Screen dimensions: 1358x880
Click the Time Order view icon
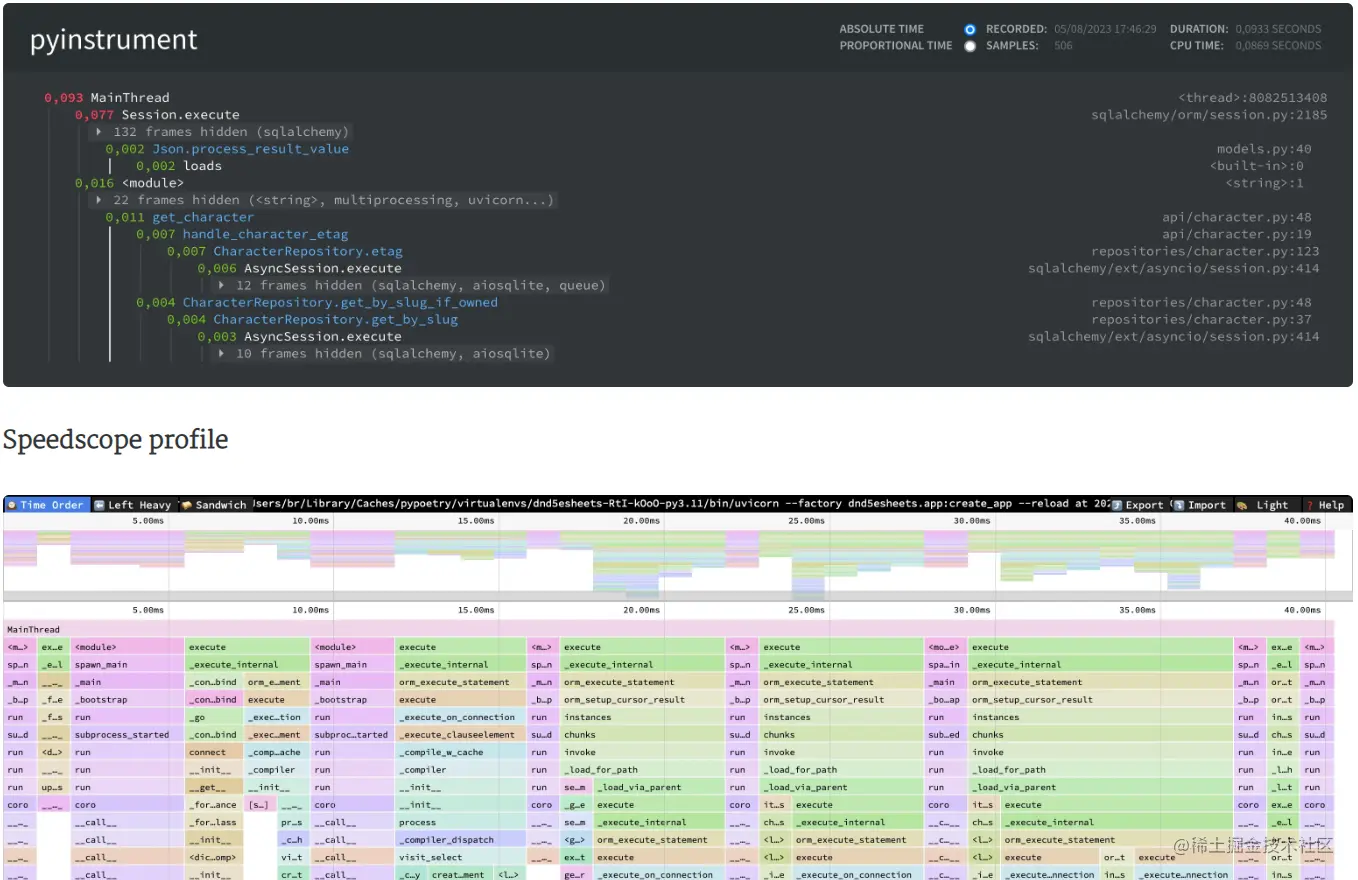12,505
